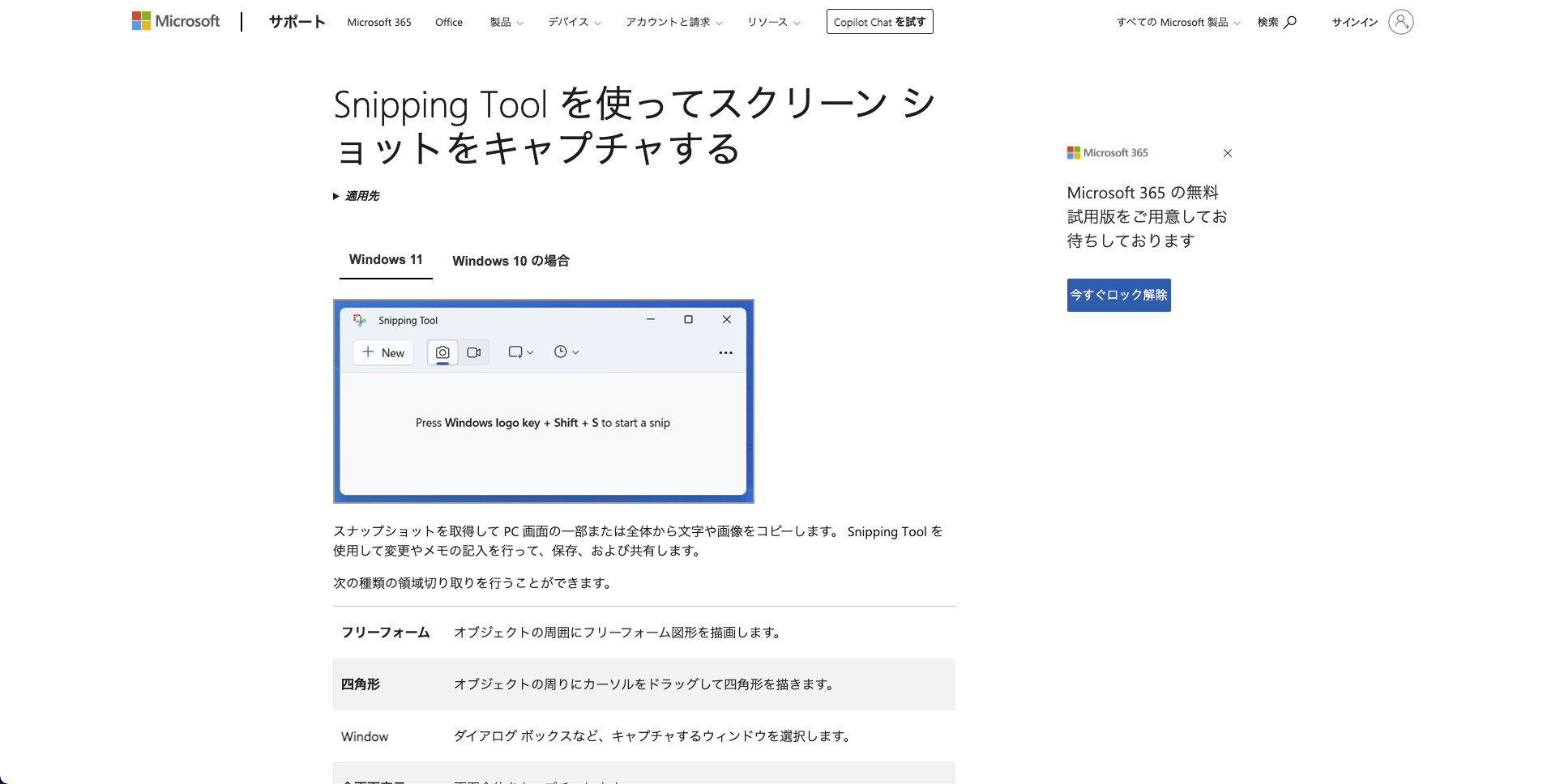Switch to the Windows 11 tab
Screen dimensions: 1543x784
click(x=386, y=260)
